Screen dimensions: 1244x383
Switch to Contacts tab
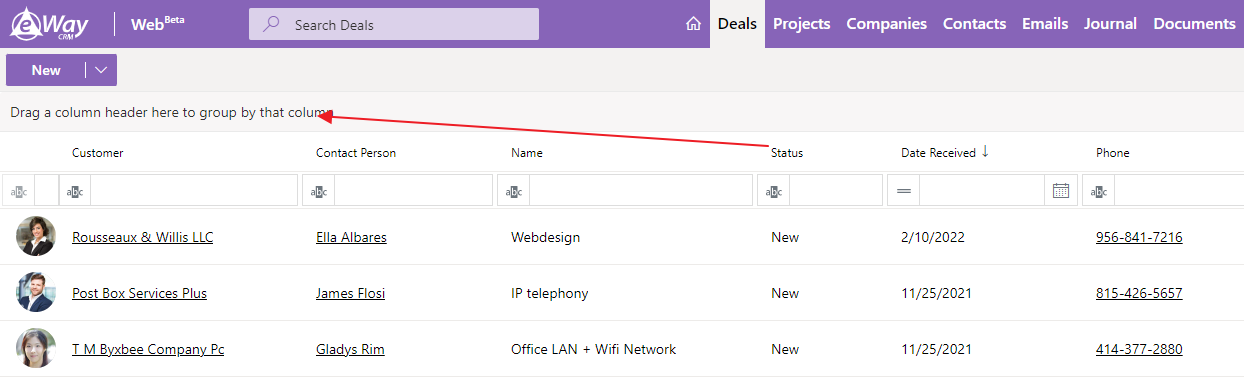[x=974, y=24]
